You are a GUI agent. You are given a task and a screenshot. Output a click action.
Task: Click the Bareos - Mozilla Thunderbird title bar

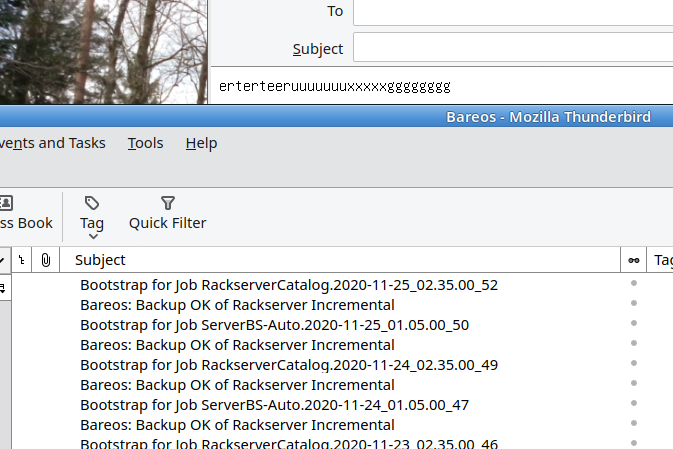(x=336, y=117)
